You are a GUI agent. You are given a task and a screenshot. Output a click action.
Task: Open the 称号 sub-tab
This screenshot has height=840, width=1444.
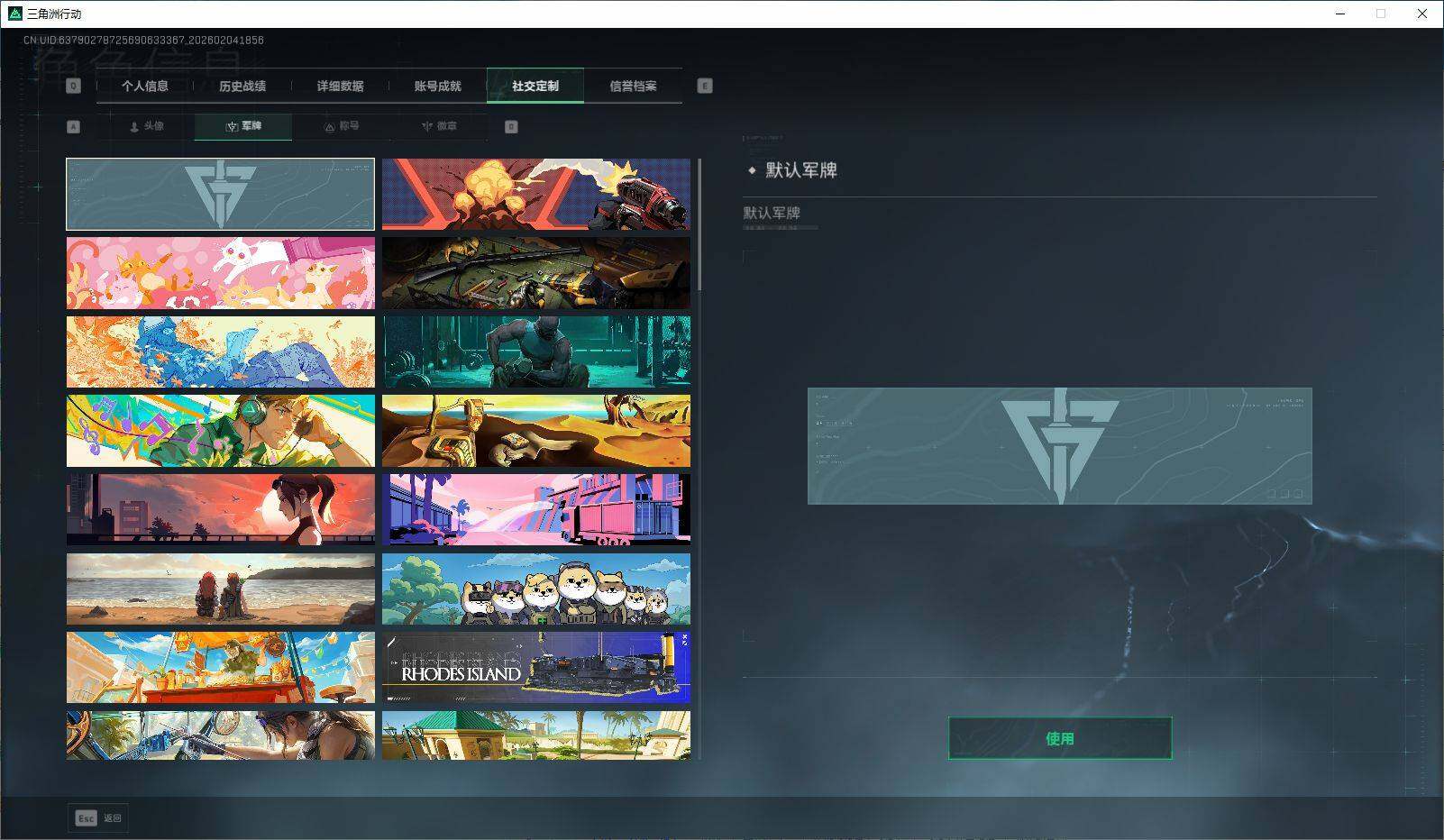click(x=342, y=126)
